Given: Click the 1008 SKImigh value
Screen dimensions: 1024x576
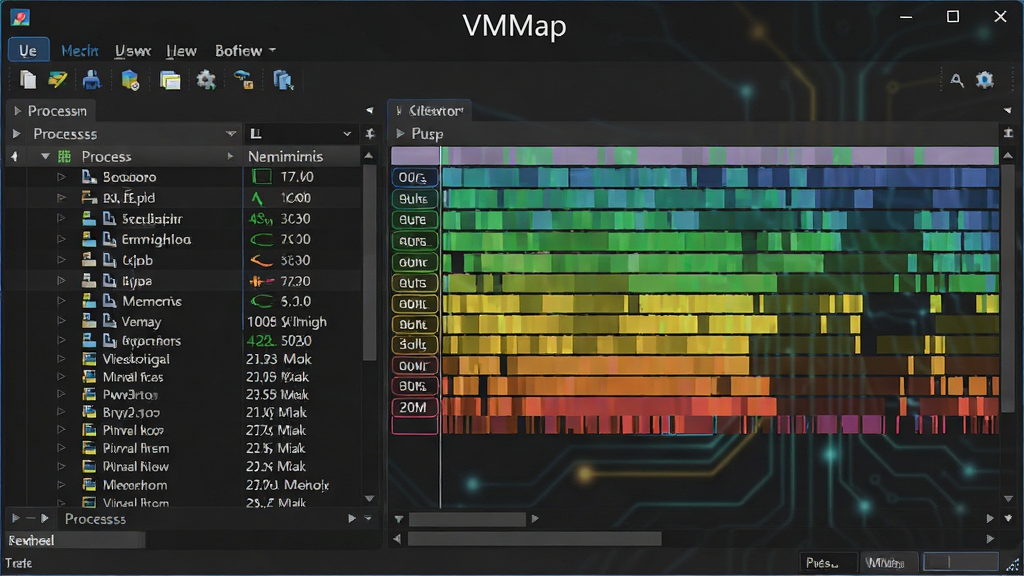Looking at the screenshot, I should click(x=287, y=321).
